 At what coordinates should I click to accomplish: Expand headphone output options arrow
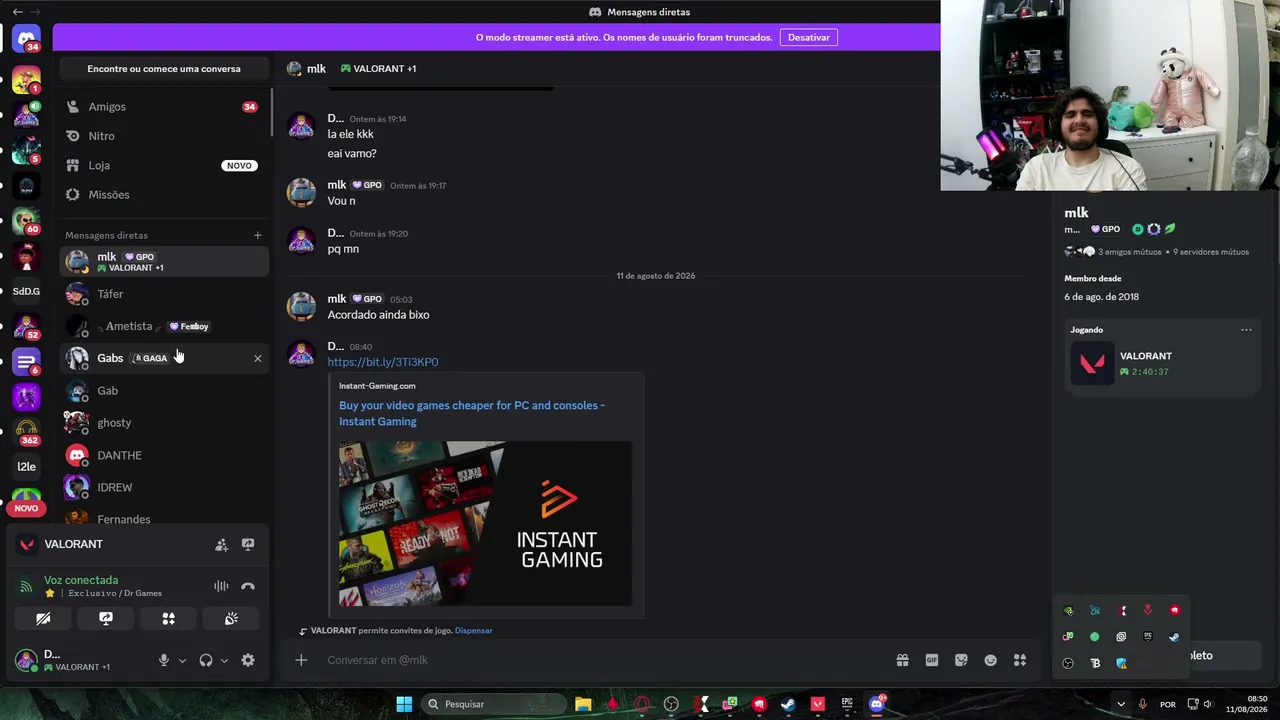(x=224, y=661)
